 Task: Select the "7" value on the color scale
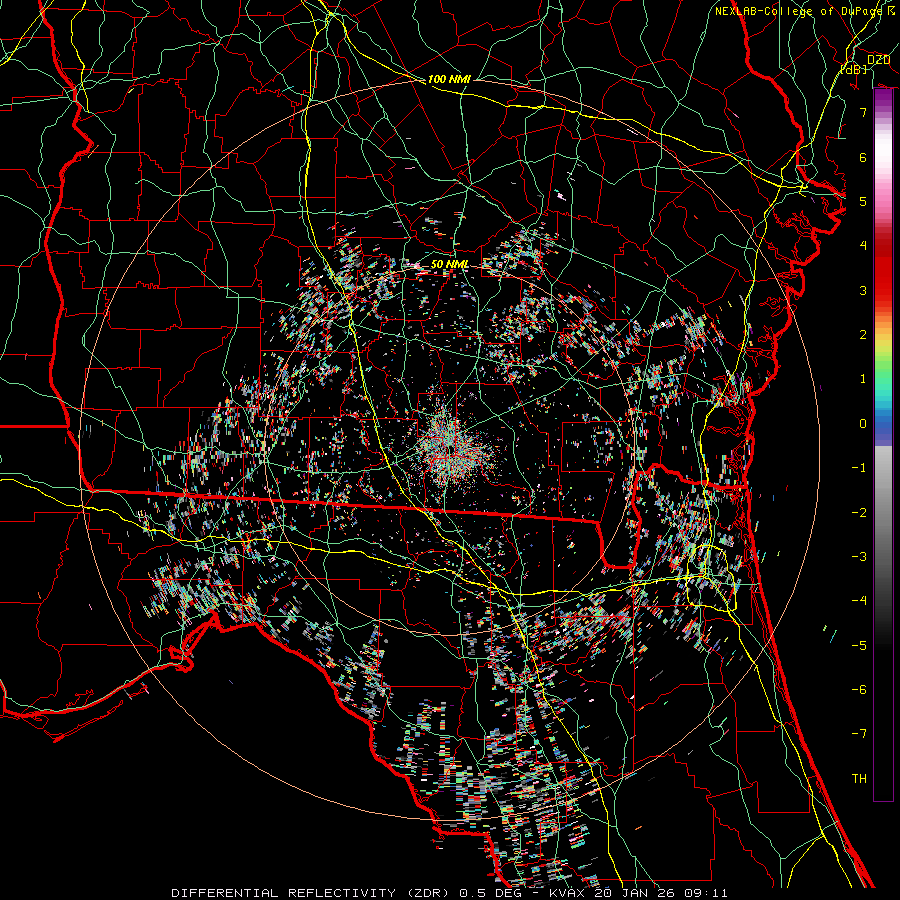point(863,112)
